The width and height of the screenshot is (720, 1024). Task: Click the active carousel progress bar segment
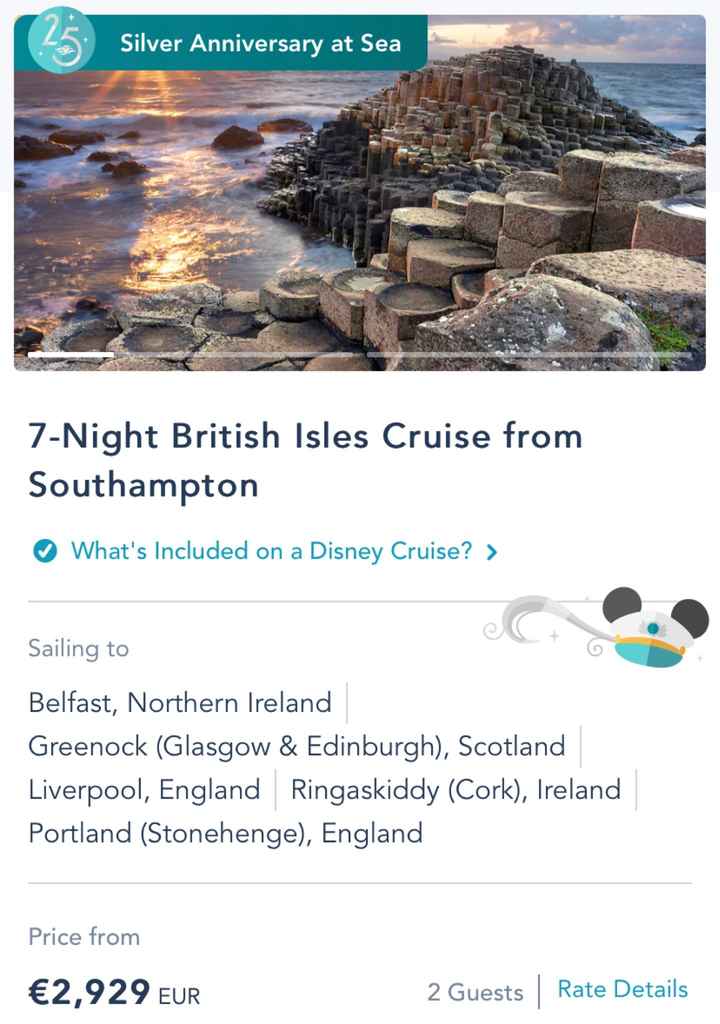70,354
